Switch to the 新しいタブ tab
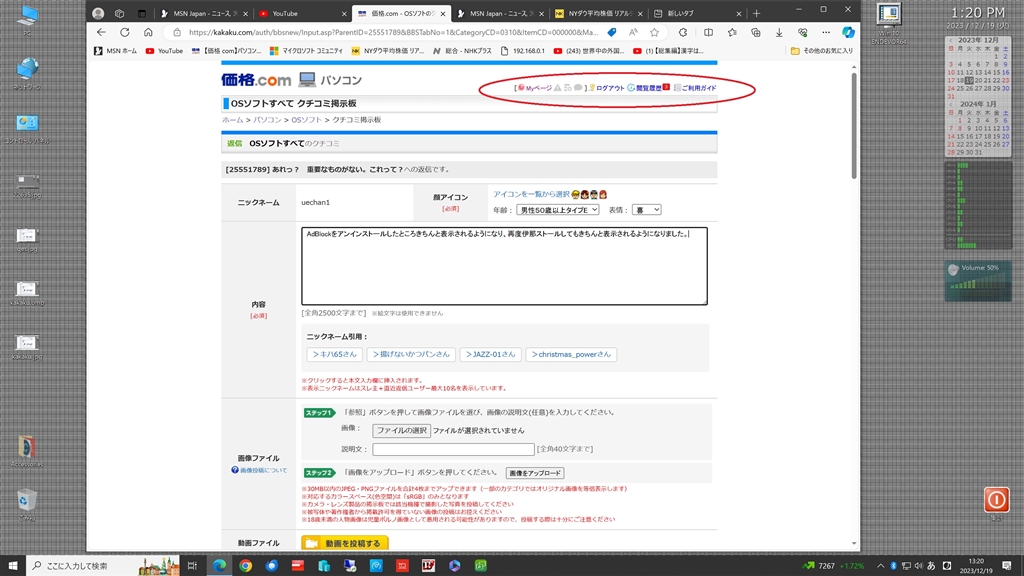Image resolution: width=1024 pixels, height=576 pixels. click(x=697, y=13)
